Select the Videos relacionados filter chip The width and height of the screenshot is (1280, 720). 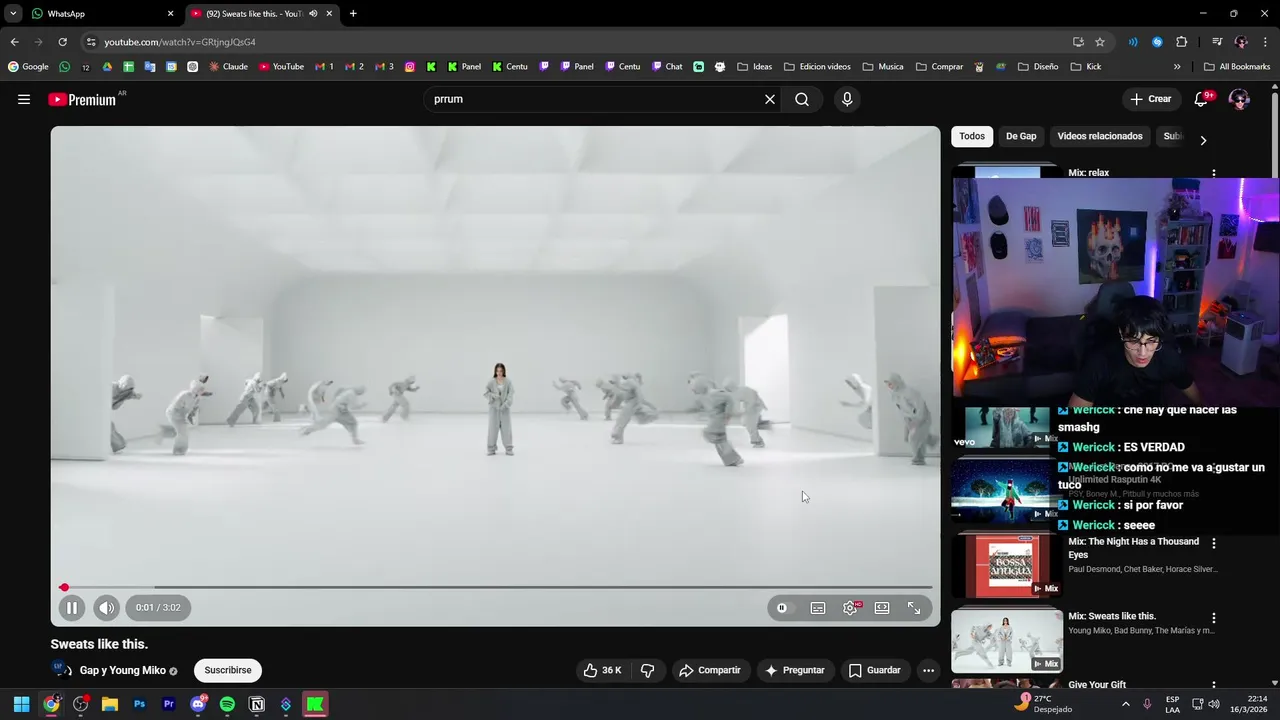point(1100,136)
